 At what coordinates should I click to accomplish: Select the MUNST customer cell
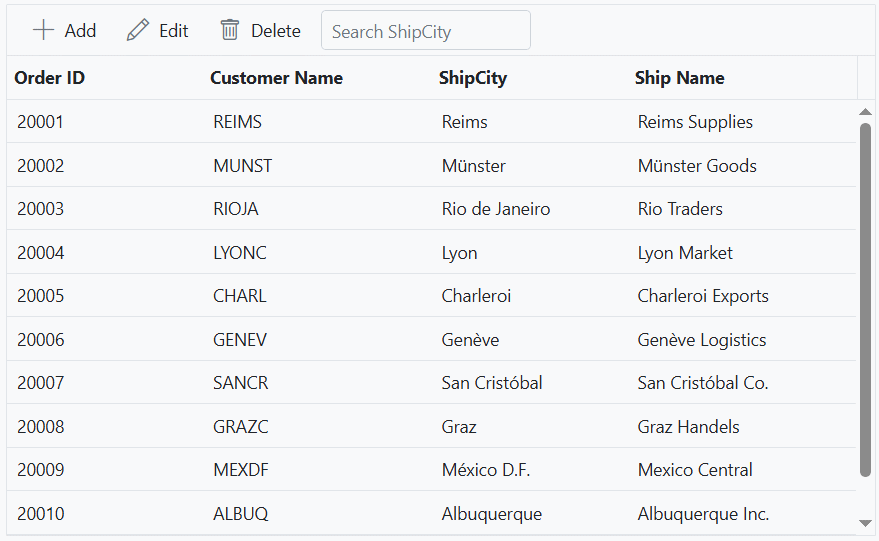(x=242, y=166)
